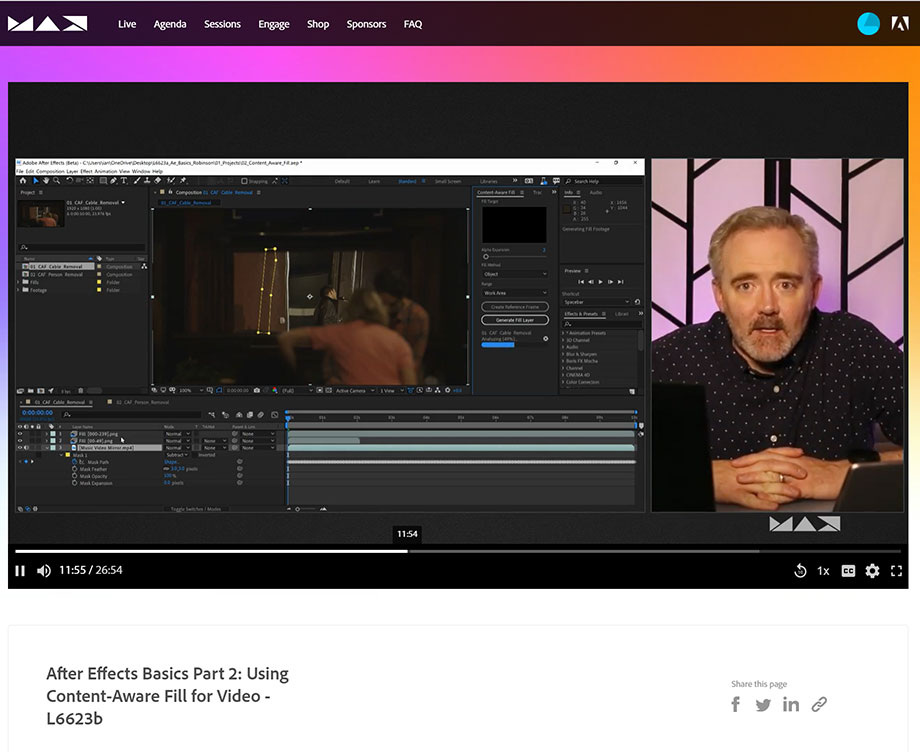
Task: Go to first frame in Preview panel
Action: (581, 282)
